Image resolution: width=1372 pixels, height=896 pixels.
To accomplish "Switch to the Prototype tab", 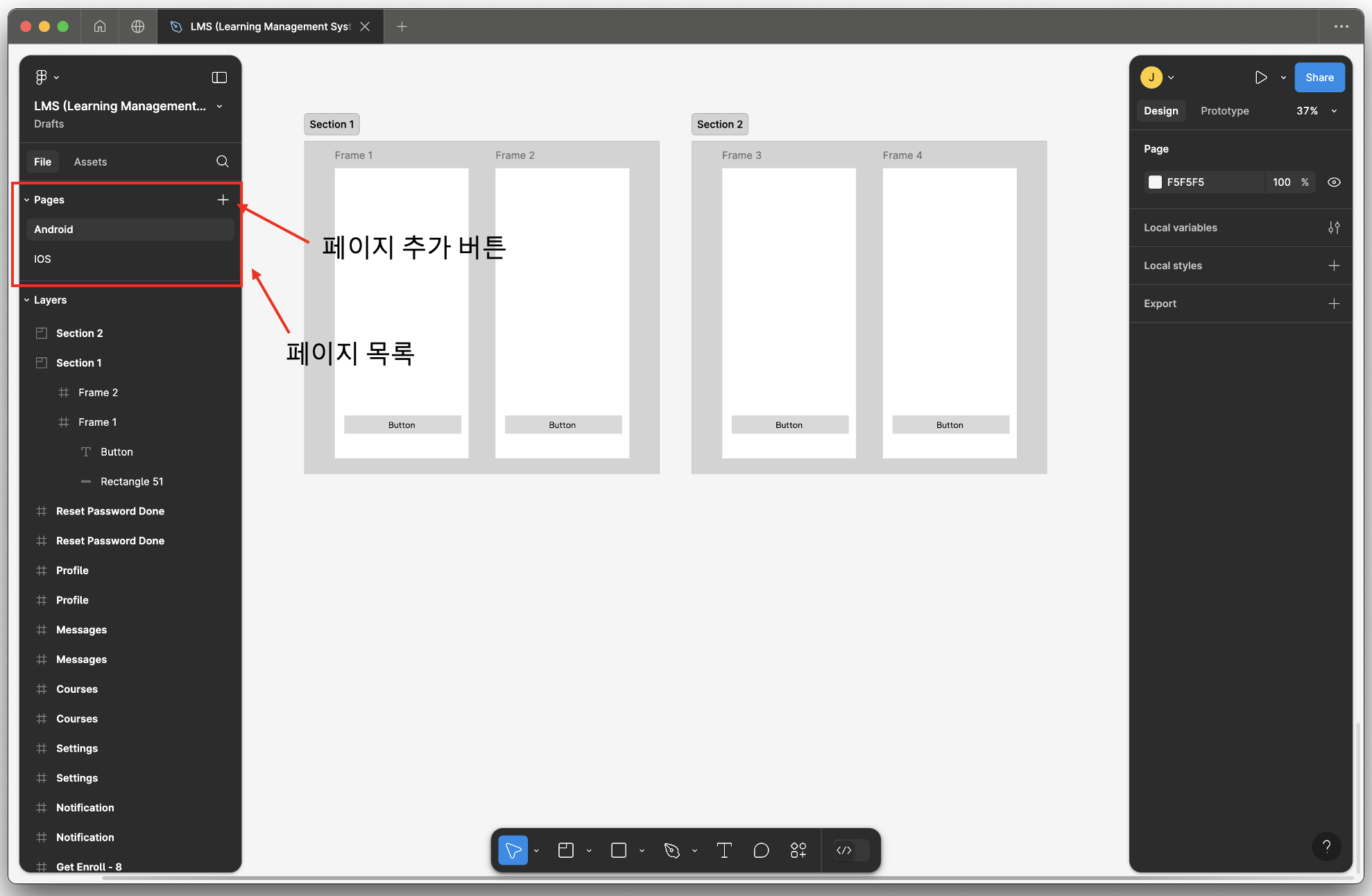I will pyautogui.click(x=1224, y=111).
